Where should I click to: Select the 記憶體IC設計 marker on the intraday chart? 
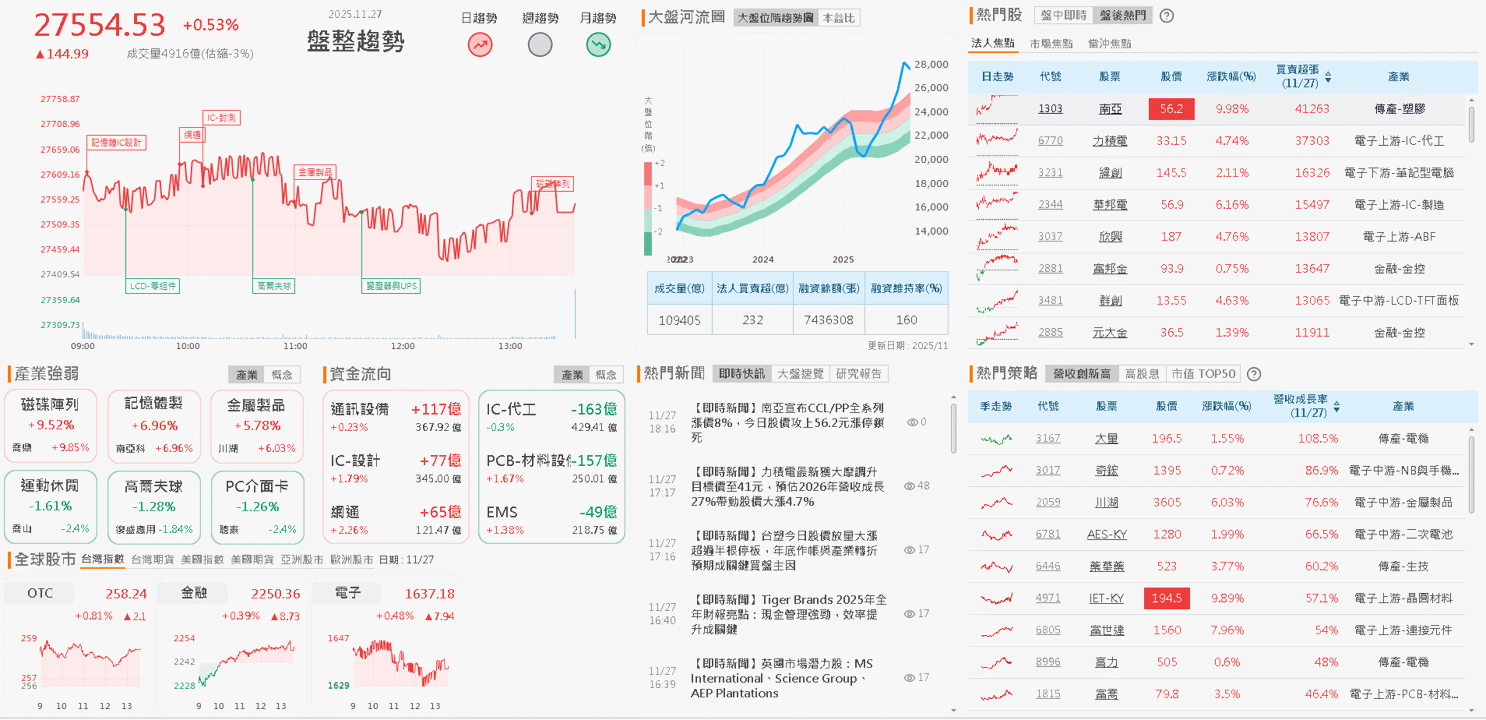click(x=117, y=142)
